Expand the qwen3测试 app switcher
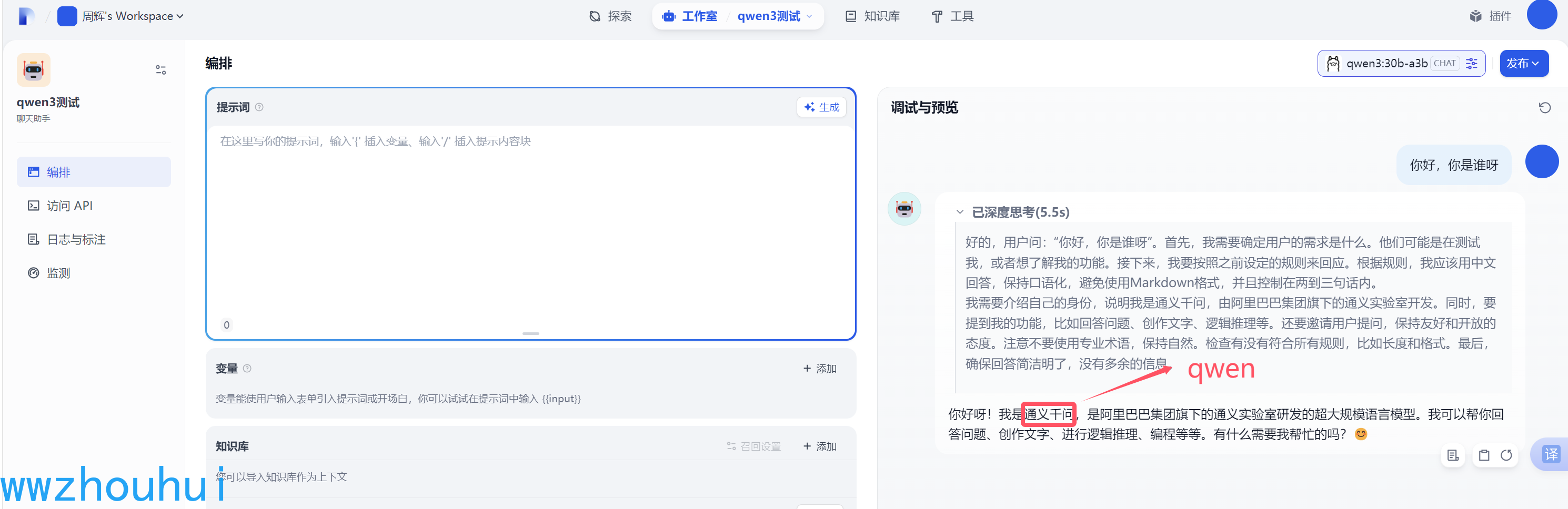The width and height of the screenshot is (1568, 509). (x=774, y=16)
